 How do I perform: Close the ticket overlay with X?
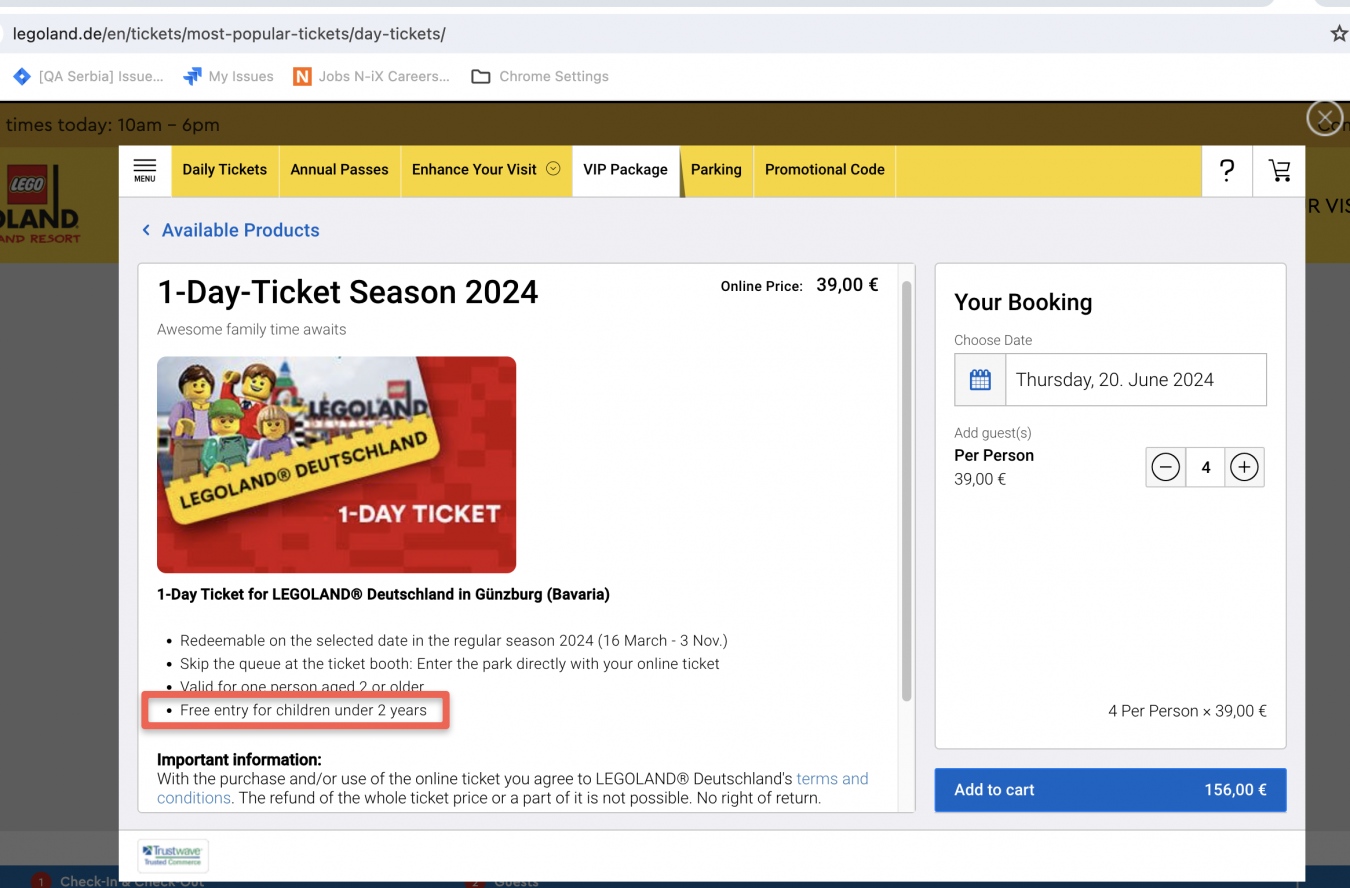tap(1324, 118)
